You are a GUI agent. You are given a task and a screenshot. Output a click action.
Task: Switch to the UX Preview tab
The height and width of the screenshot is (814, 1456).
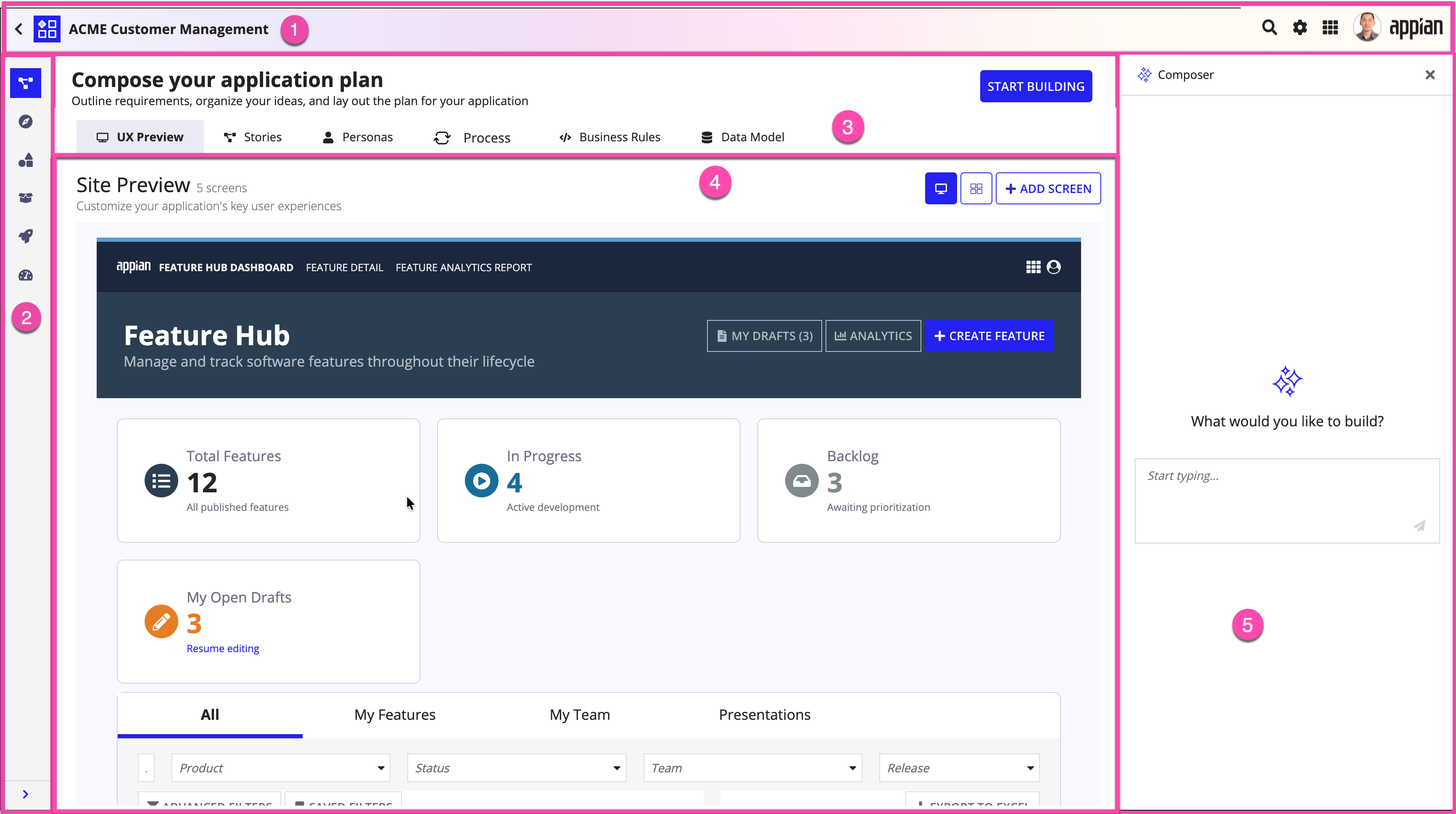pyautogui.click(x=140, y=137)
